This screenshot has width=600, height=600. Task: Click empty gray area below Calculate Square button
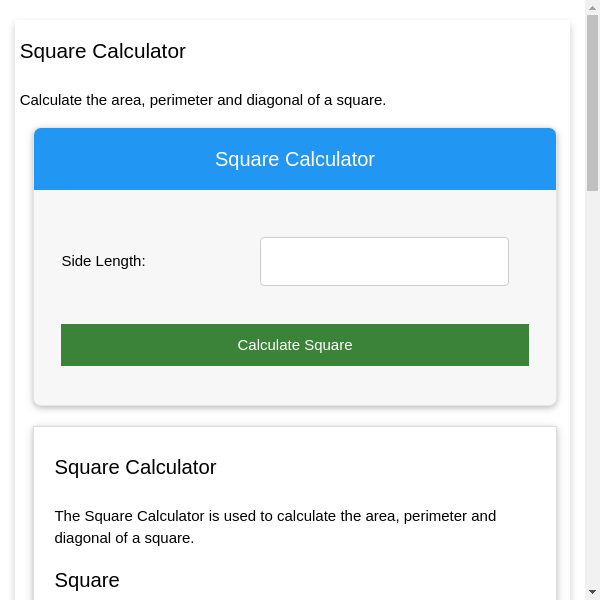coord(295,386)
